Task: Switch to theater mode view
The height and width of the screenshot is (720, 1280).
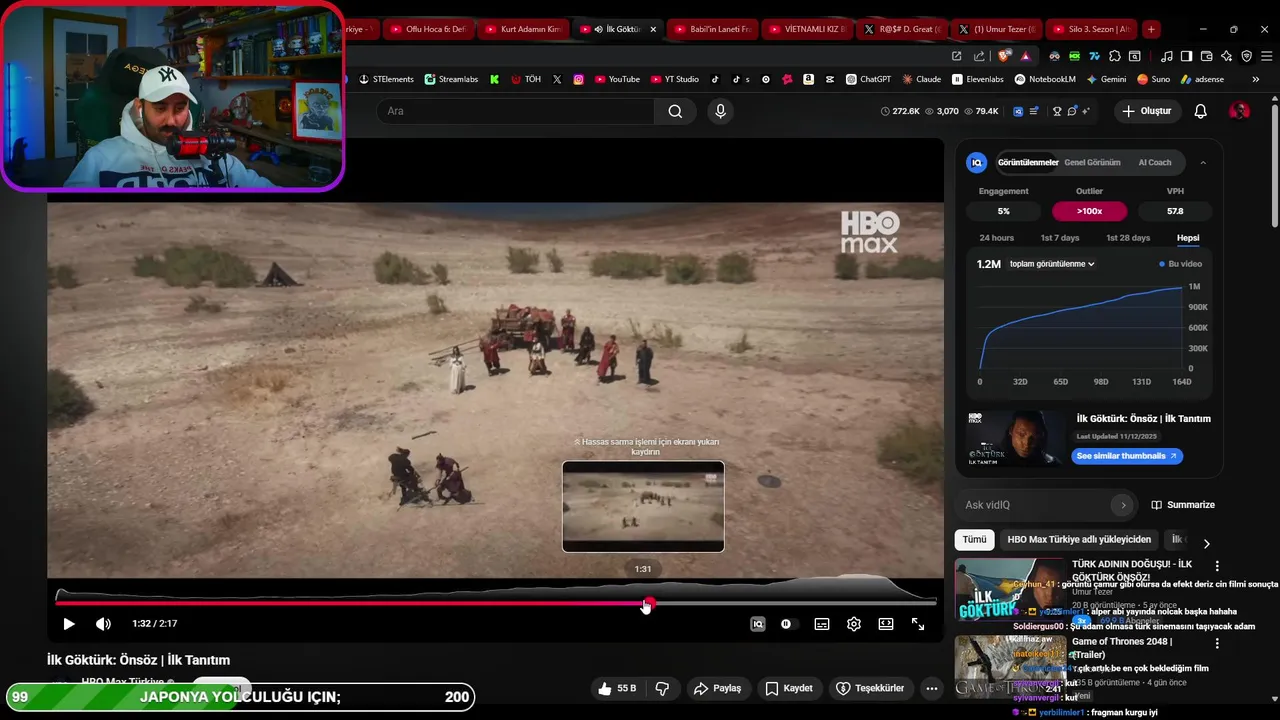Action: point(886,624)
